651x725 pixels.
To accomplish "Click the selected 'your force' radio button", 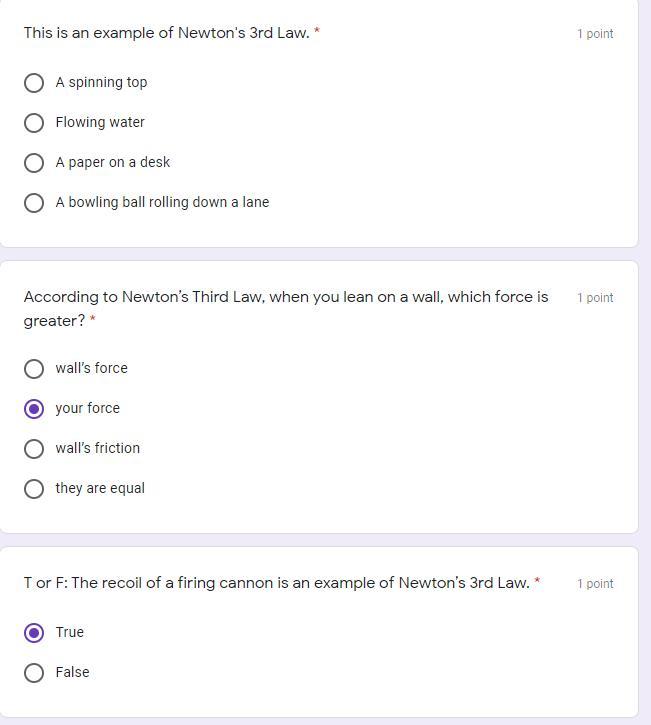I will coord(34,408).
